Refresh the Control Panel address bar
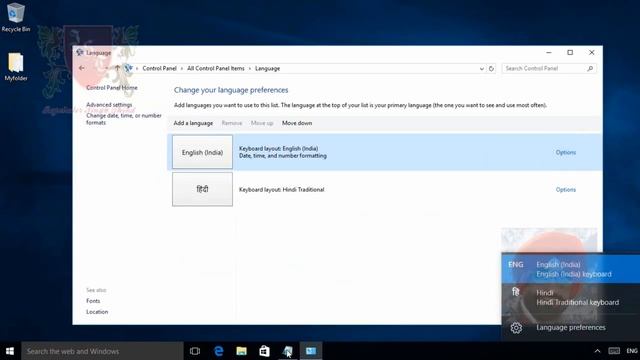 (x=491, y=69)
